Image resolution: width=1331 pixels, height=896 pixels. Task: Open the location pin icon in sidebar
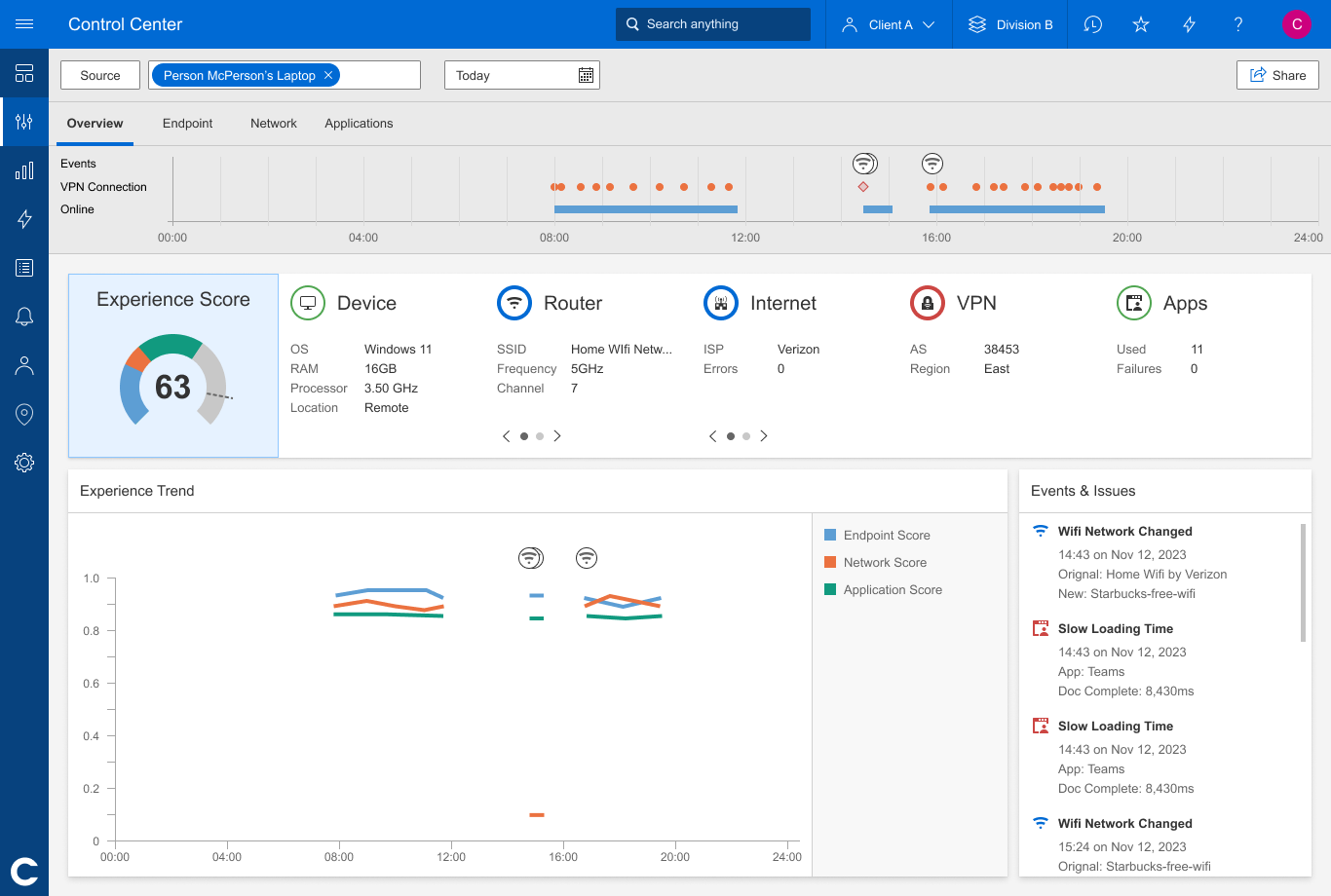24,413
